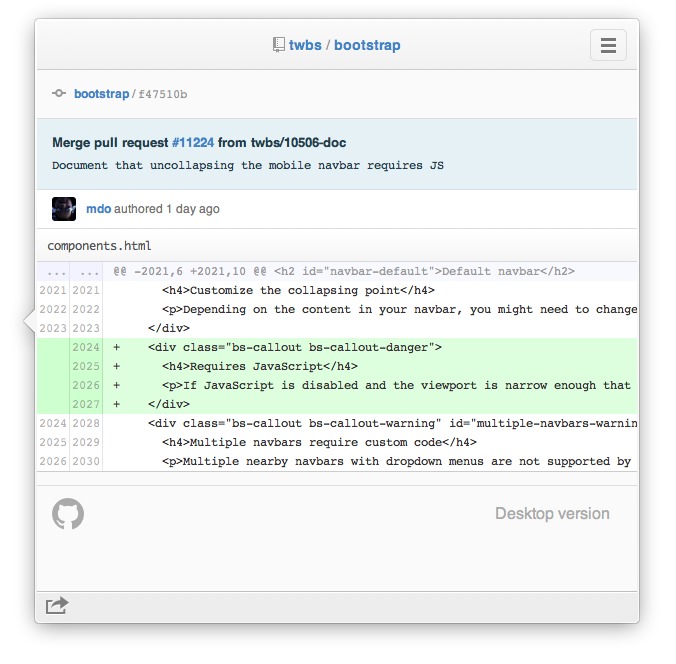Viewport: 676px width, 664px height.
Task: Switch to Desktop version
Action: pyautogui.click(x=552, y=514)
